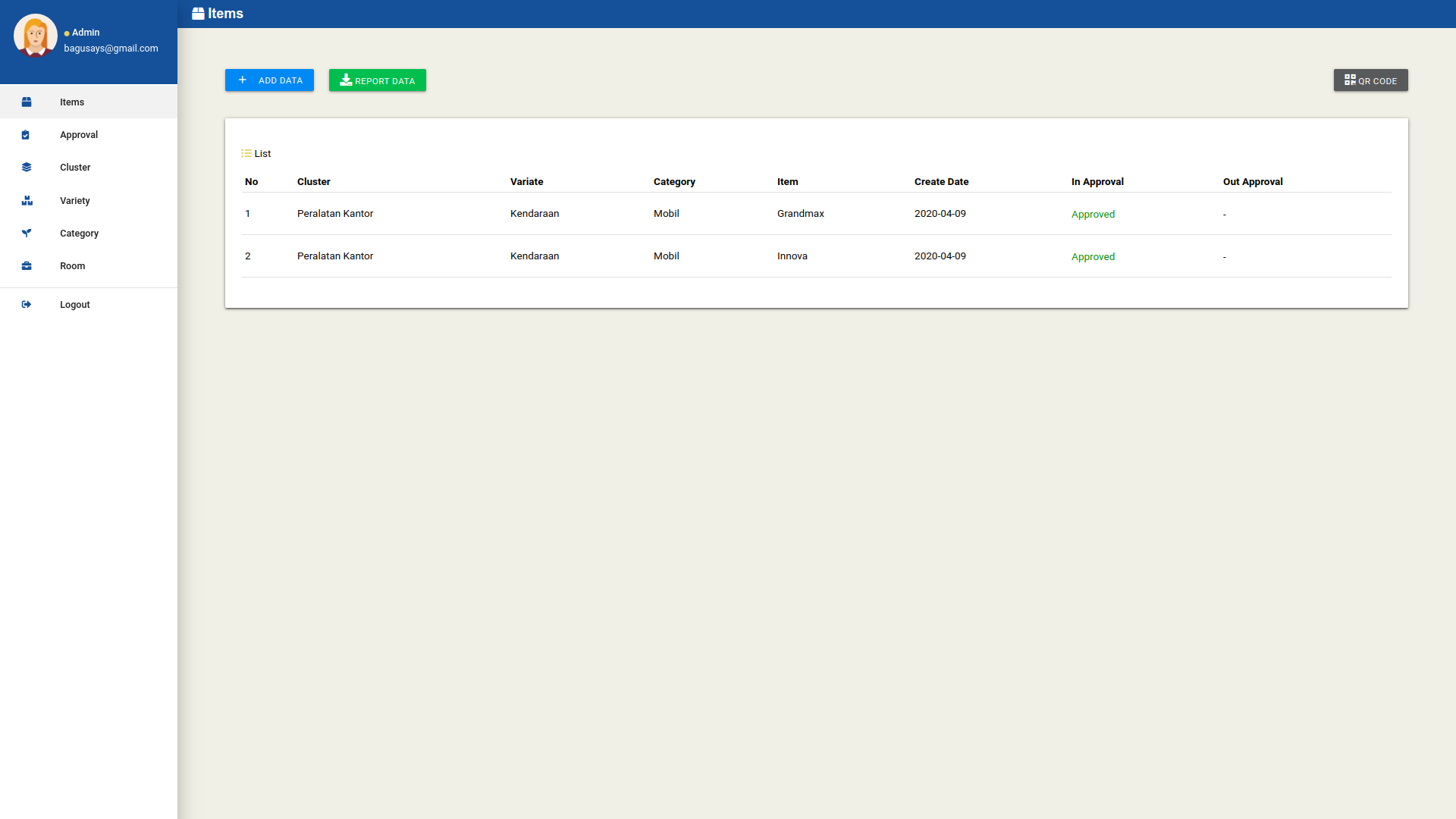Open the Approval menu item
1456x819 pixels.
[x=79, y=135]
